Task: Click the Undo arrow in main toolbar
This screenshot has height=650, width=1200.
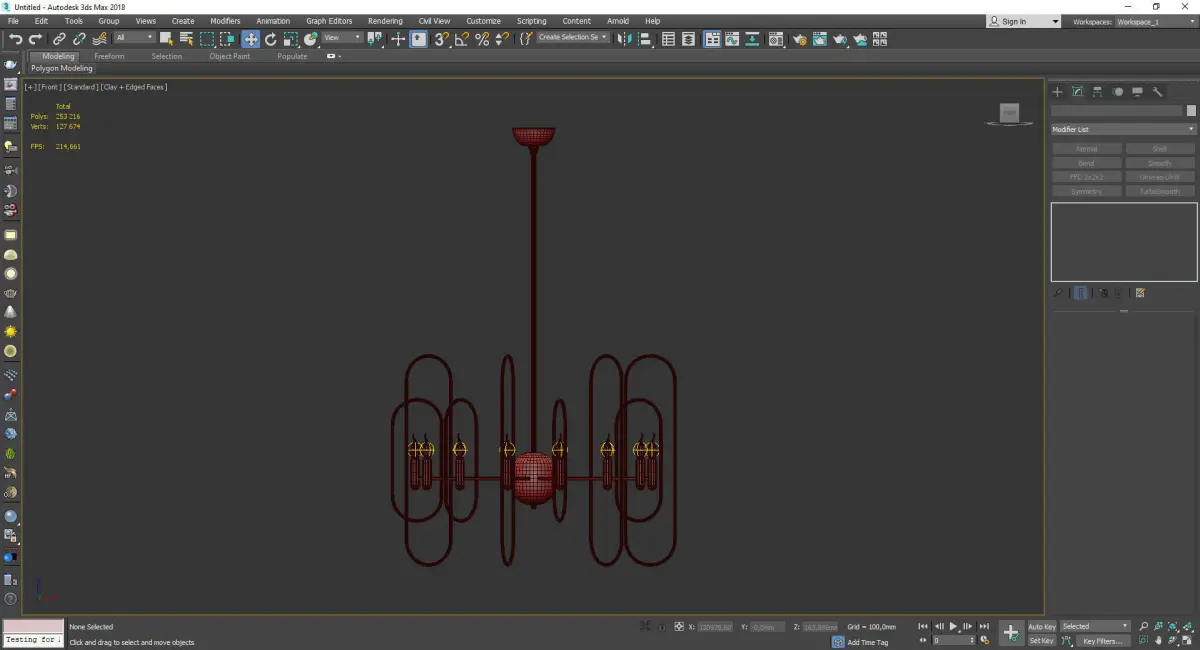Action: pyautogui.click(x=15, y=39)
